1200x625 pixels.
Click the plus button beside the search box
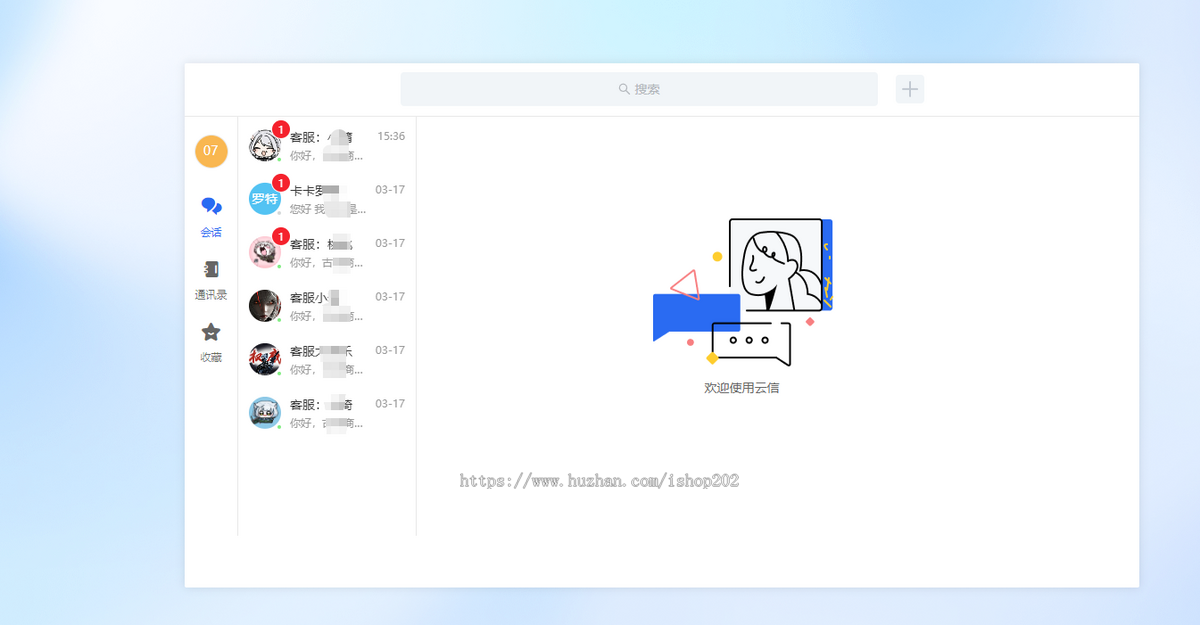click(x=910, y=89)
